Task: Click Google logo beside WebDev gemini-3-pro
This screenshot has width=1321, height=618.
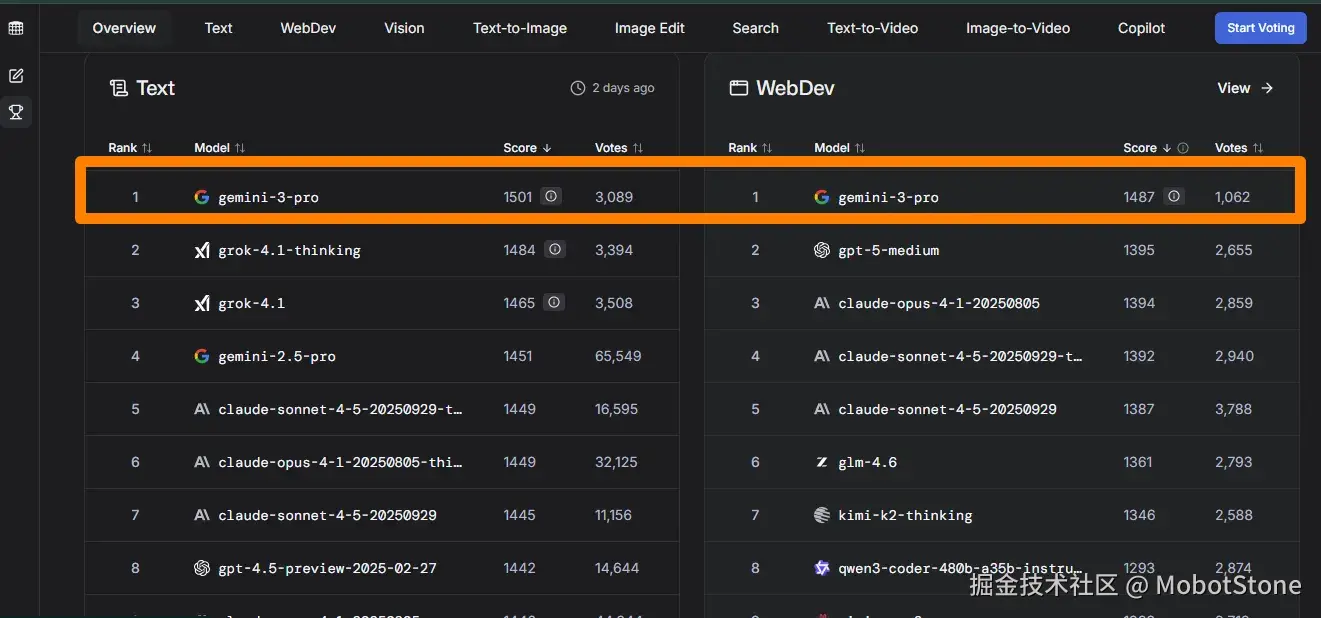Action: pos(822,197)
